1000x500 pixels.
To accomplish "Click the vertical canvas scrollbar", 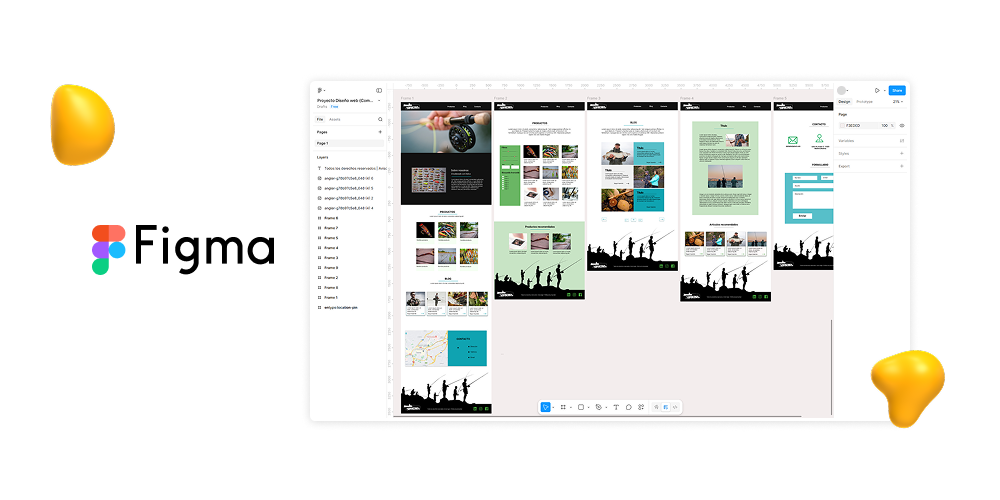I will (x=832, y=365).
